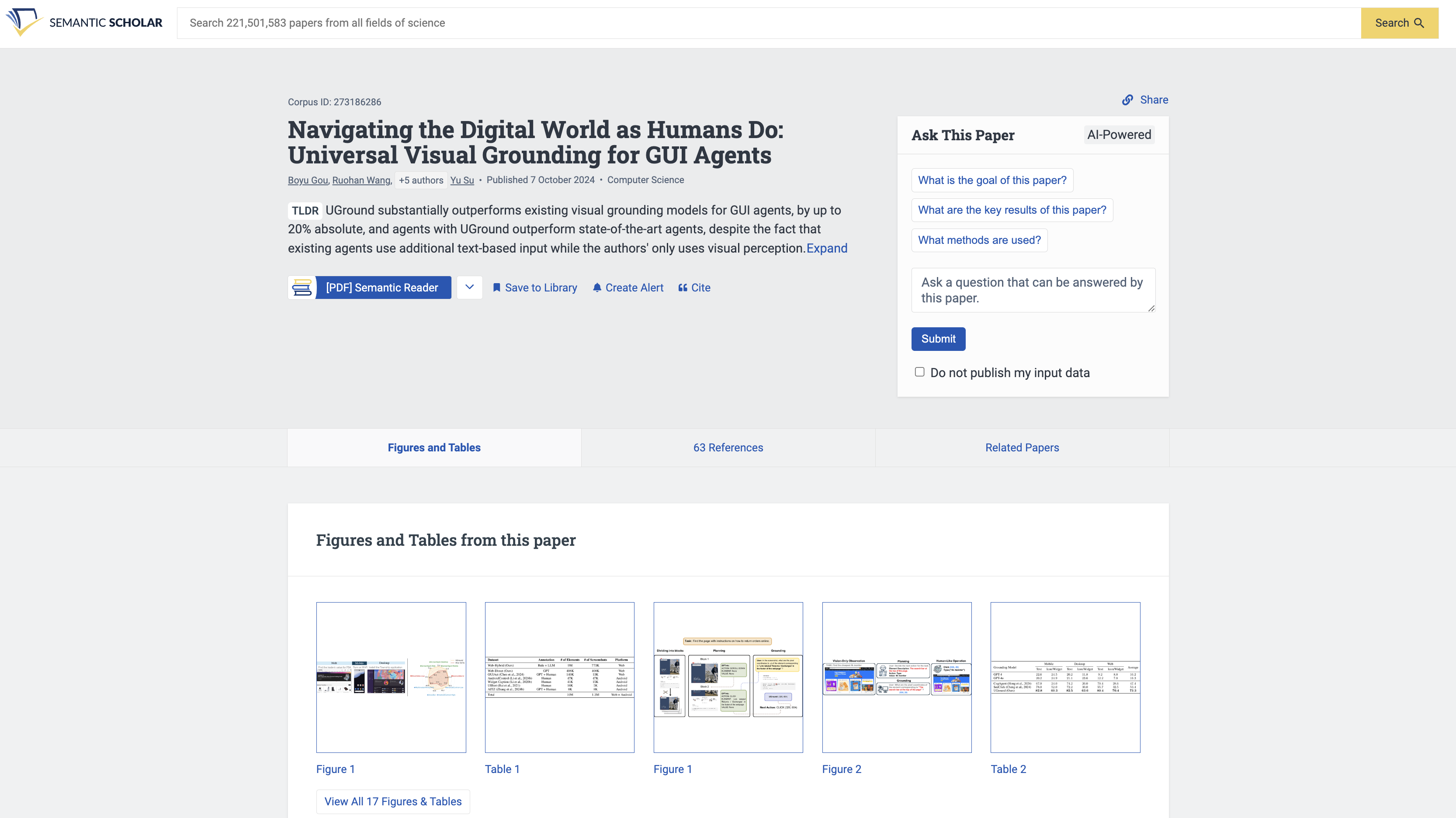Submit the Ask This Paper question
The height and width of the screenshot is (818, 1456).
point(938,339)
